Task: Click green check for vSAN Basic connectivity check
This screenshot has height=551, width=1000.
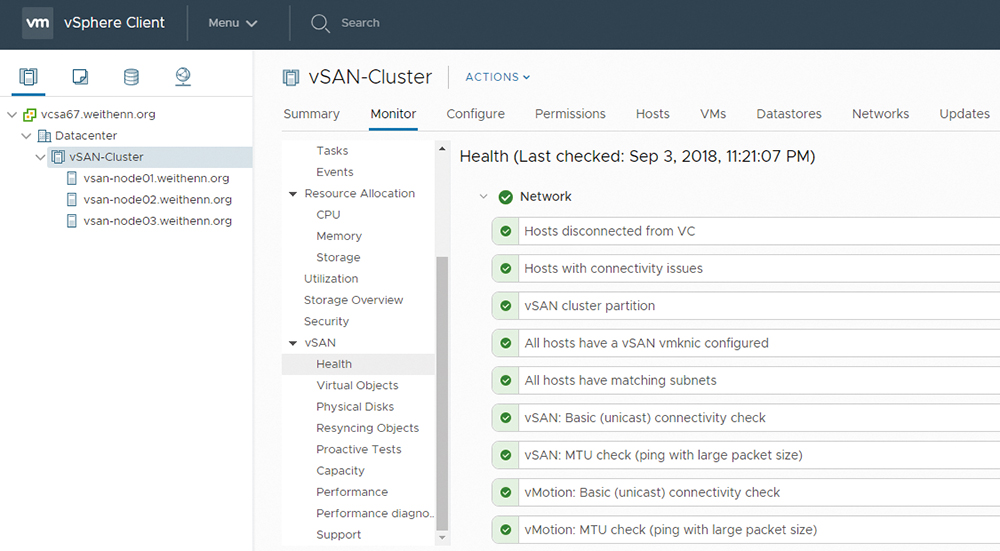Action: coord(506,418)
